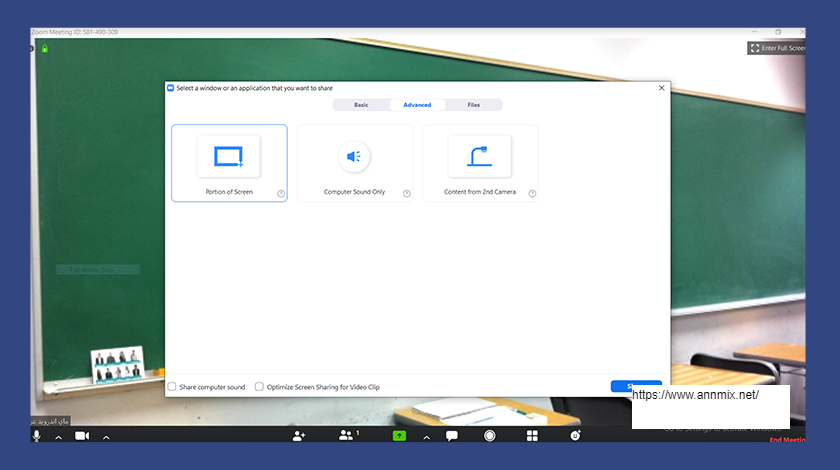Switch to the Advanced tab
Viewport: 840px width, 470px height.
pos(417,105)
